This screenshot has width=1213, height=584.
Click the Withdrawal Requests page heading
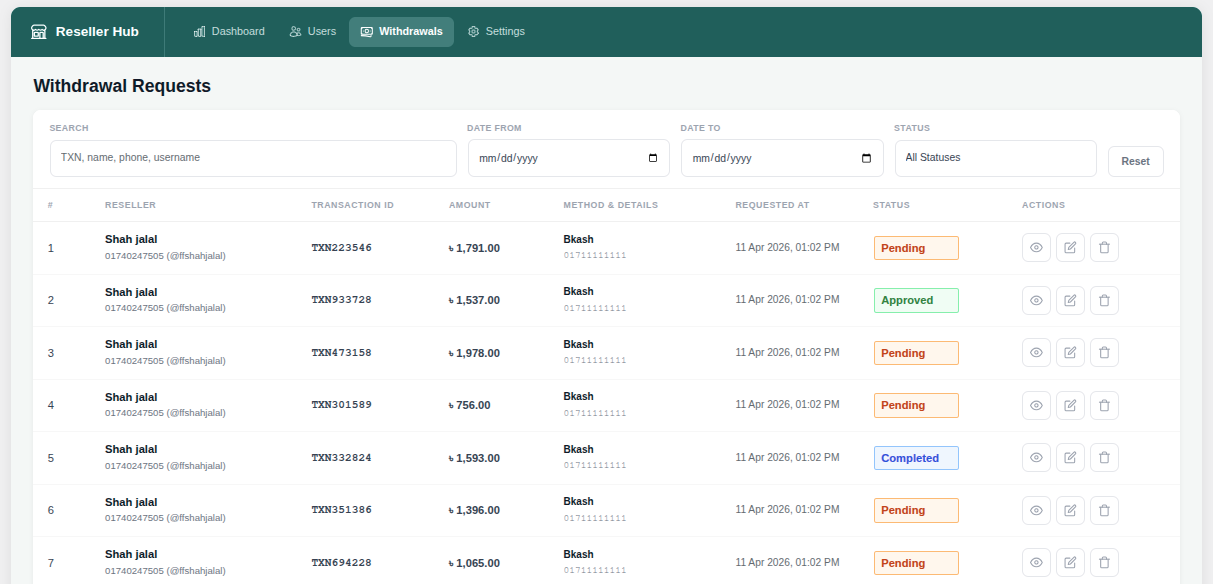122,86
